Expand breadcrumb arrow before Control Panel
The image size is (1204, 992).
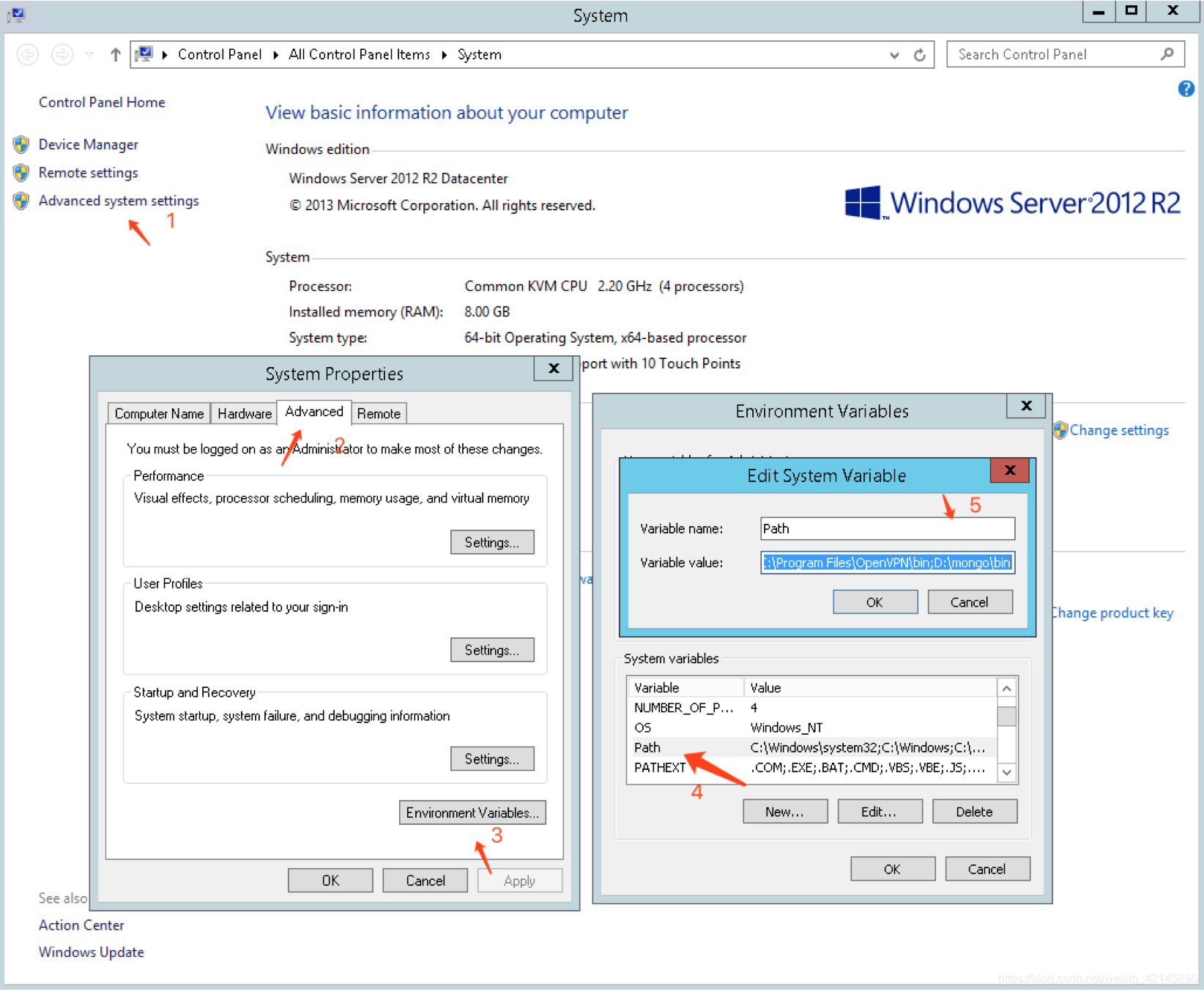coord(165,55)
